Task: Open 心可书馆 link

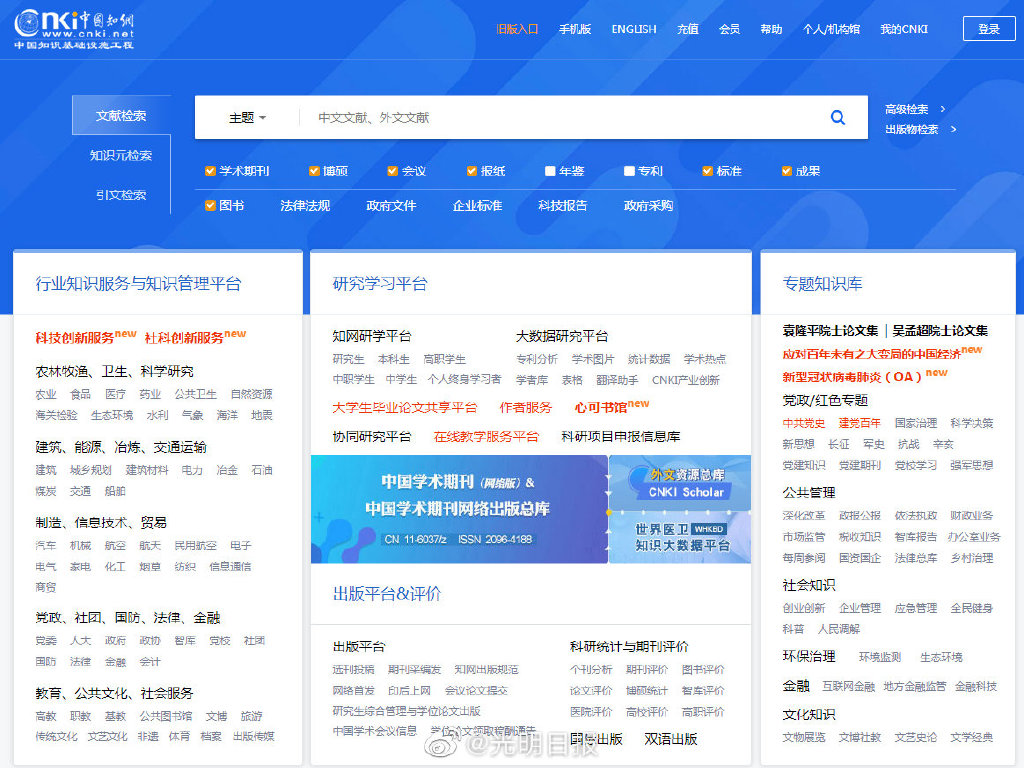Action: point(601,408)
